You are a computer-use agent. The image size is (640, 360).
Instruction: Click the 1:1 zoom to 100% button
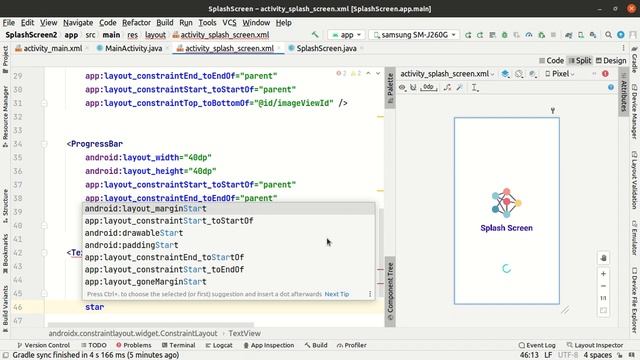point(603,298)
